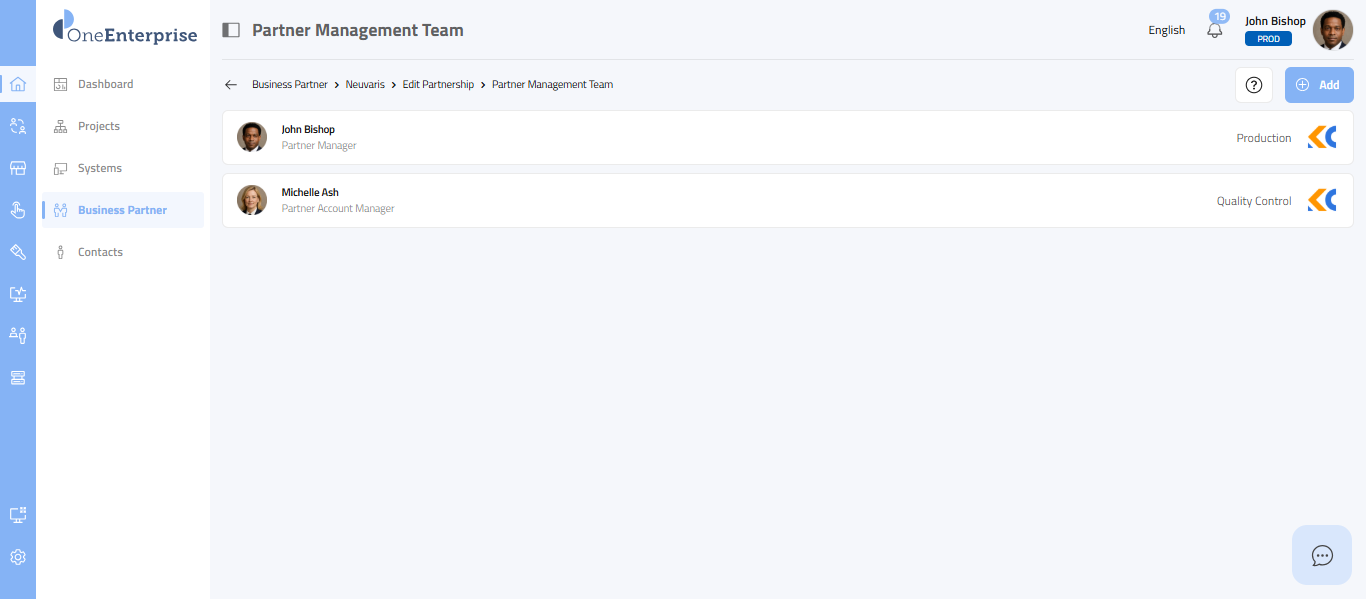Viewport: 1366px width, 599px height.
Task: Open Projects in the side menu
Action: (x=98, y=126)
